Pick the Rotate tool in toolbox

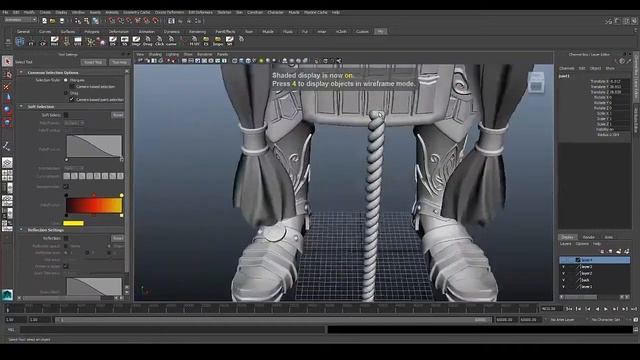7,110
